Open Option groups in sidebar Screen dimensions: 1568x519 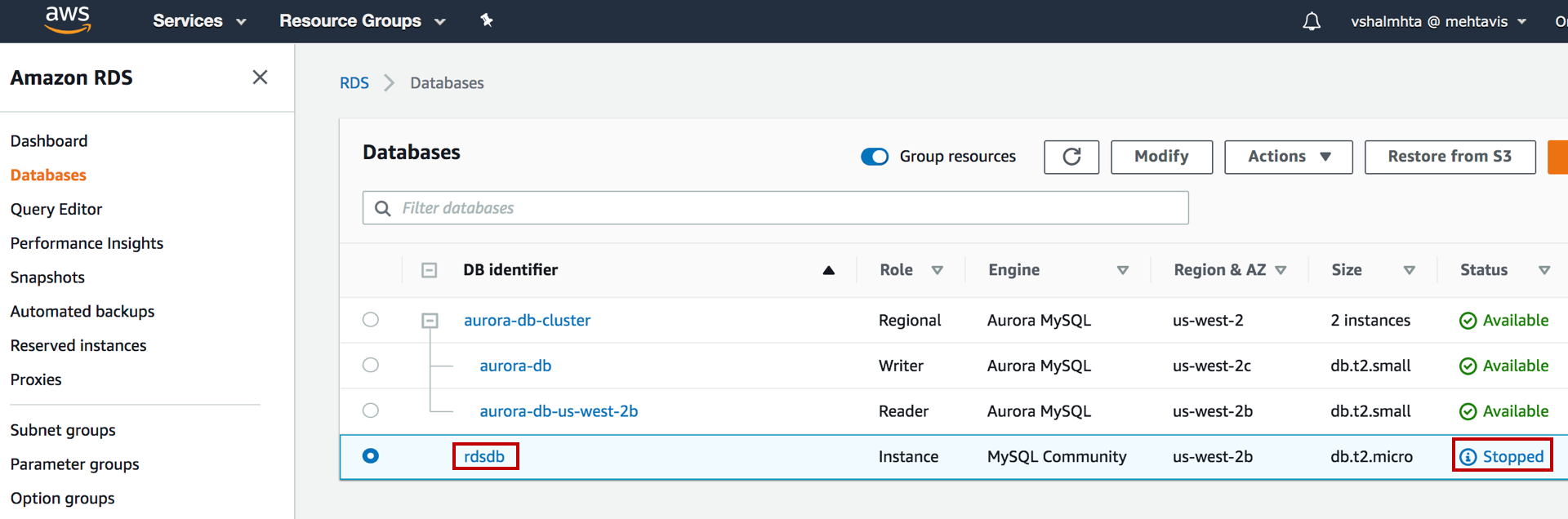click(63, 499)
